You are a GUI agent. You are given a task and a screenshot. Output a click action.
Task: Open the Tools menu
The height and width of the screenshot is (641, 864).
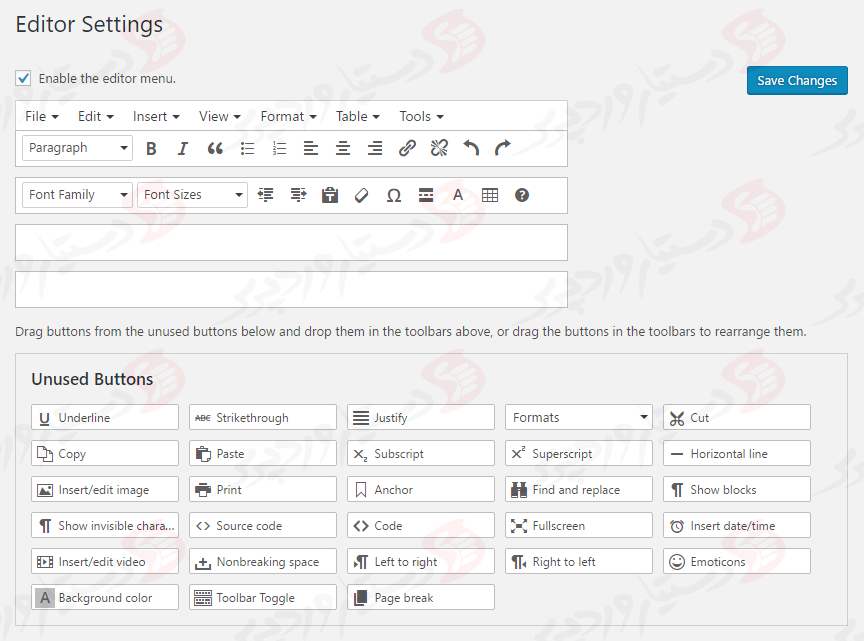point(421,116)
